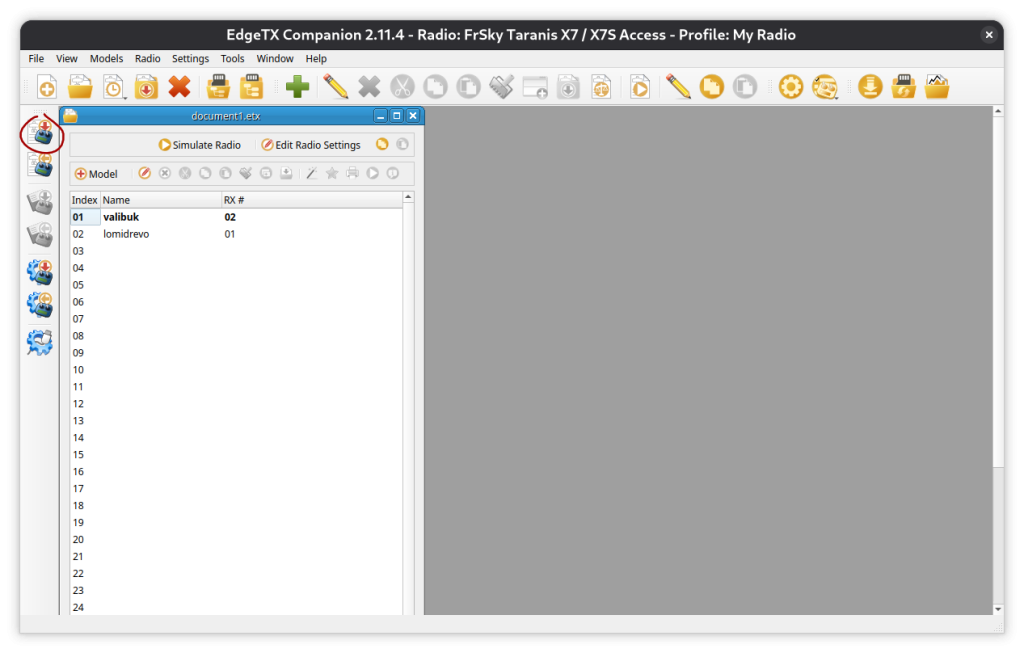Open the Radio menu
1024x653 pixels.
[x=147, y=59]
